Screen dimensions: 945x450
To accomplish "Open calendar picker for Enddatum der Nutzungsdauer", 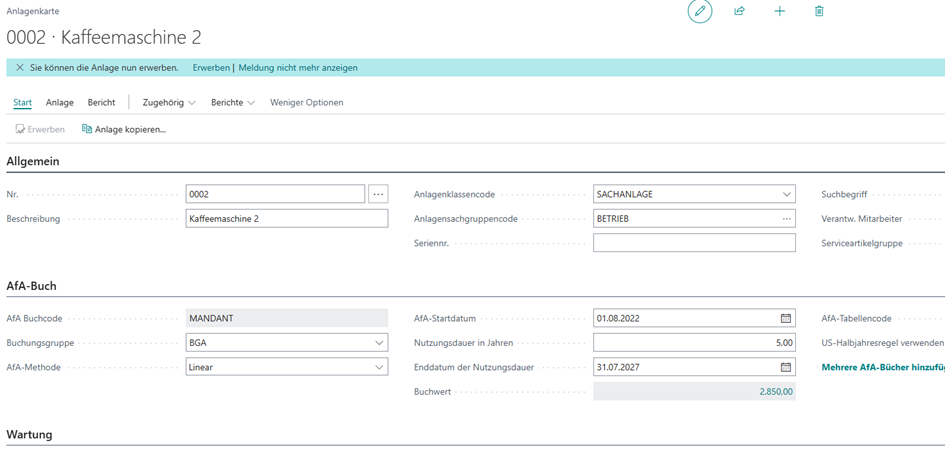I will (786, 367).
